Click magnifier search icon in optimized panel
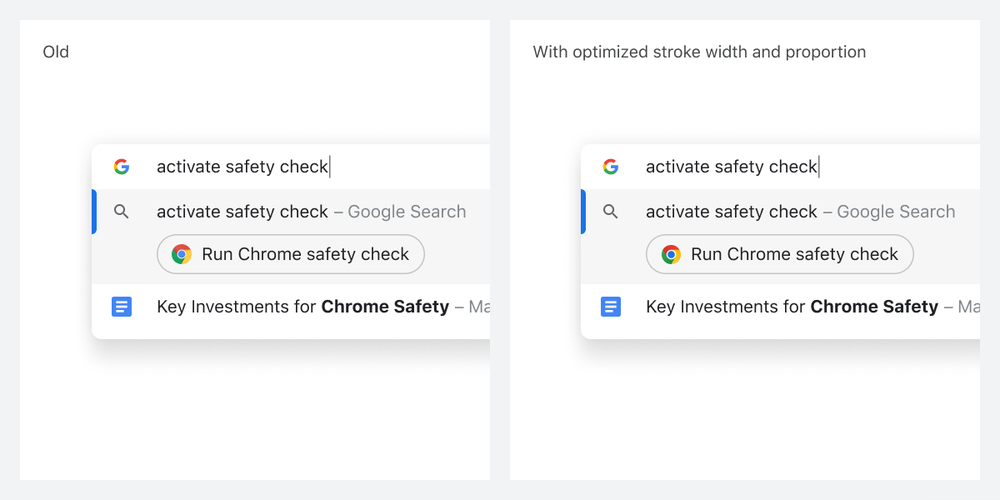Viewport: 1000px width, 500px height. [x=610, y=212]
